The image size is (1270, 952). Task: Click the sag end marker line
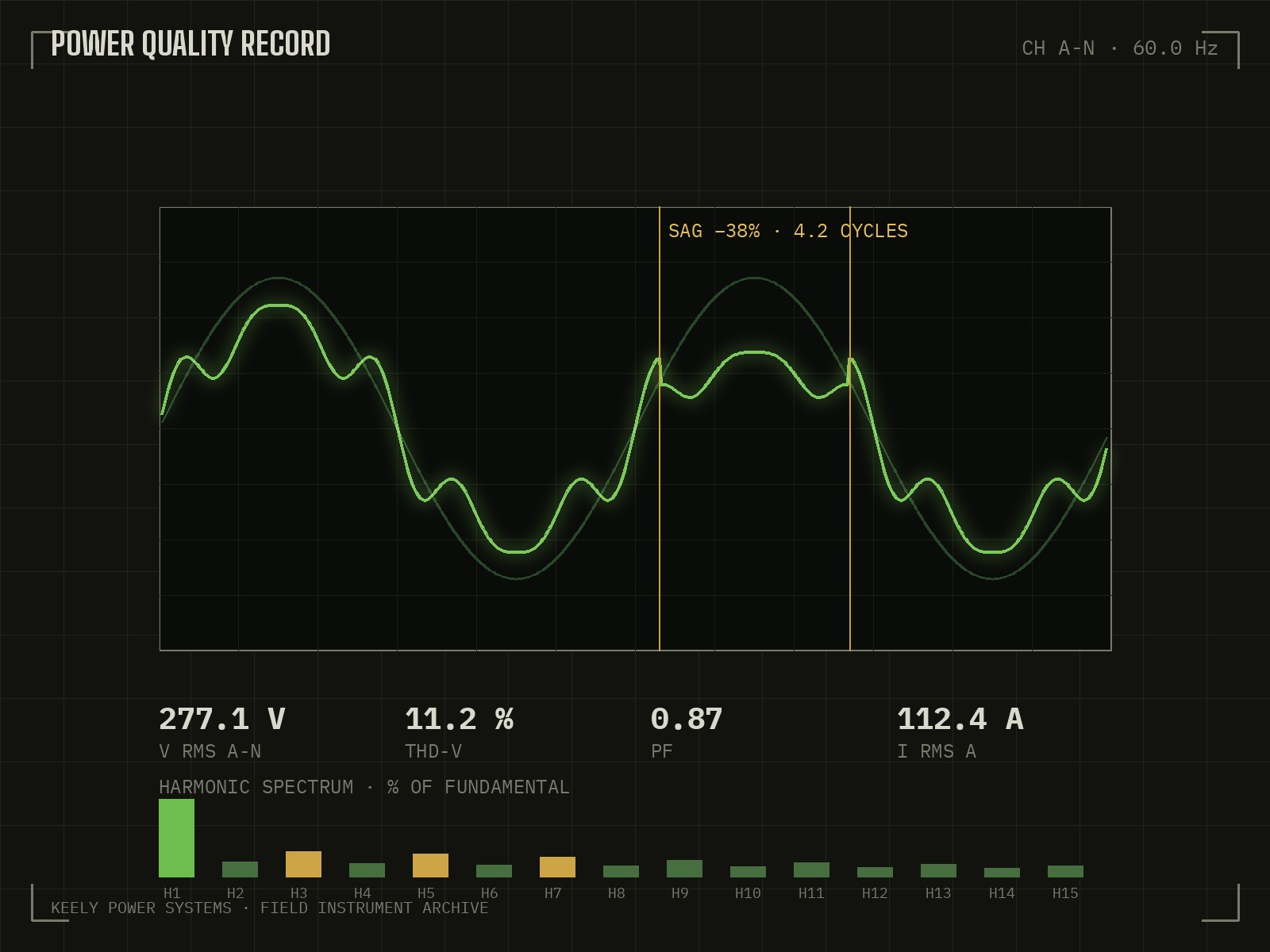tap(850, 428)
